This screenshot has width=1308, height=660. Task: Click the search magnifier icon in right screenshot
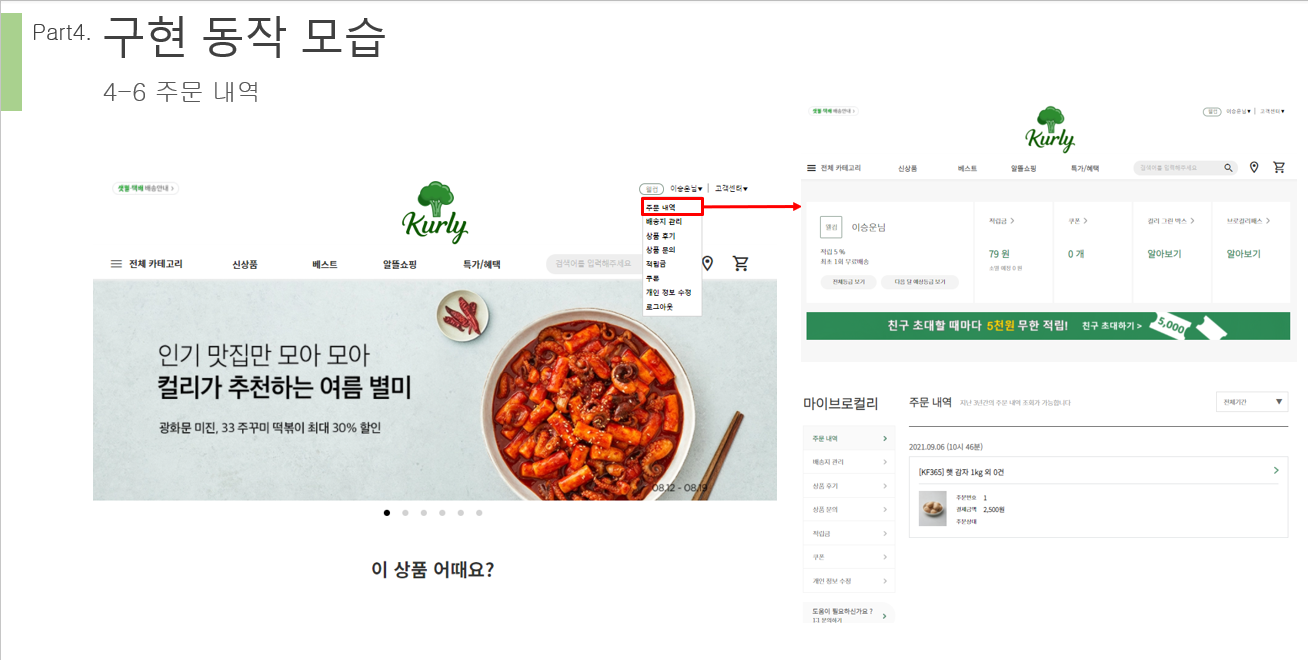(1229, 168)
